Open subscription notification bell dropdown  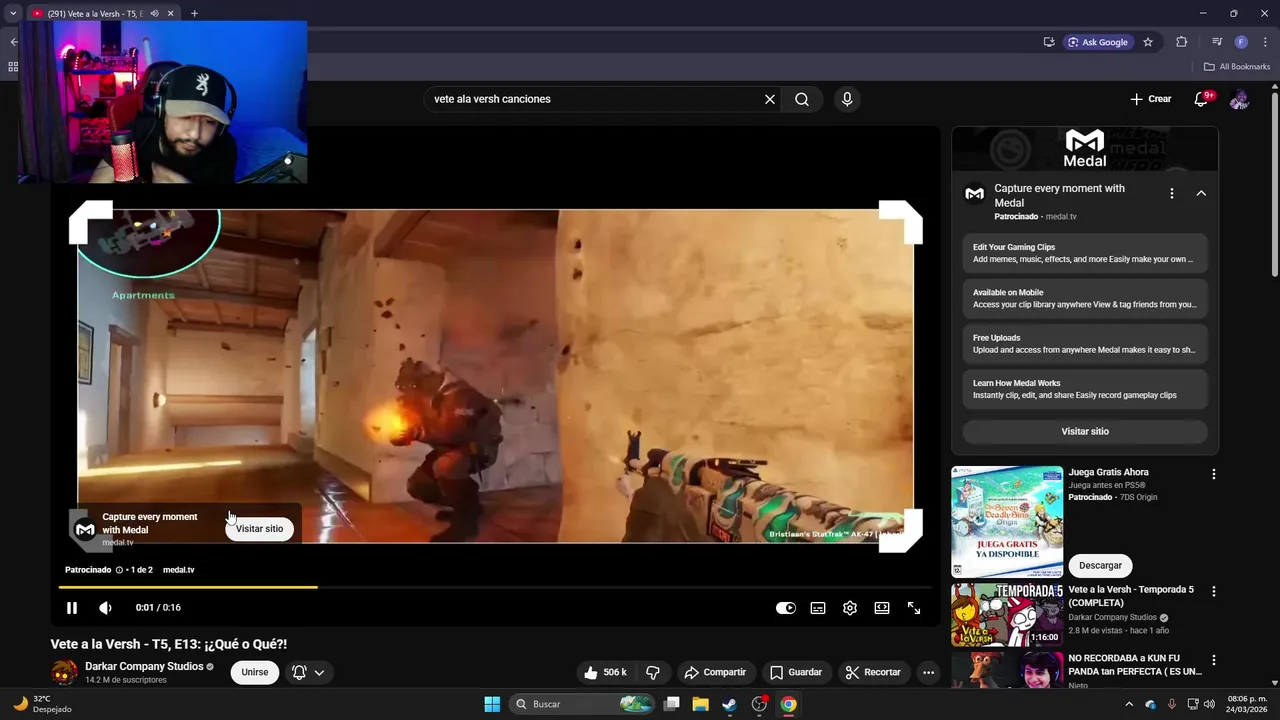[x=309, y=672]
